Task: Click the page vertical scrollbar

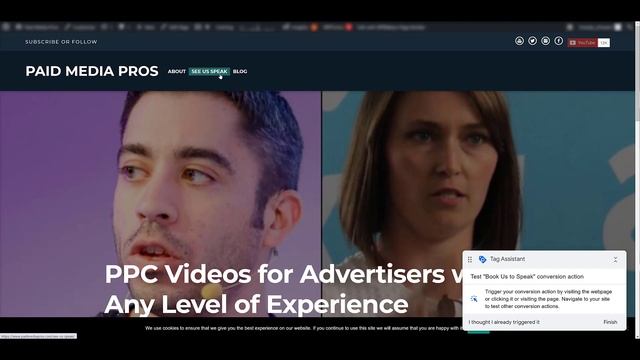Action: (637, 180)
